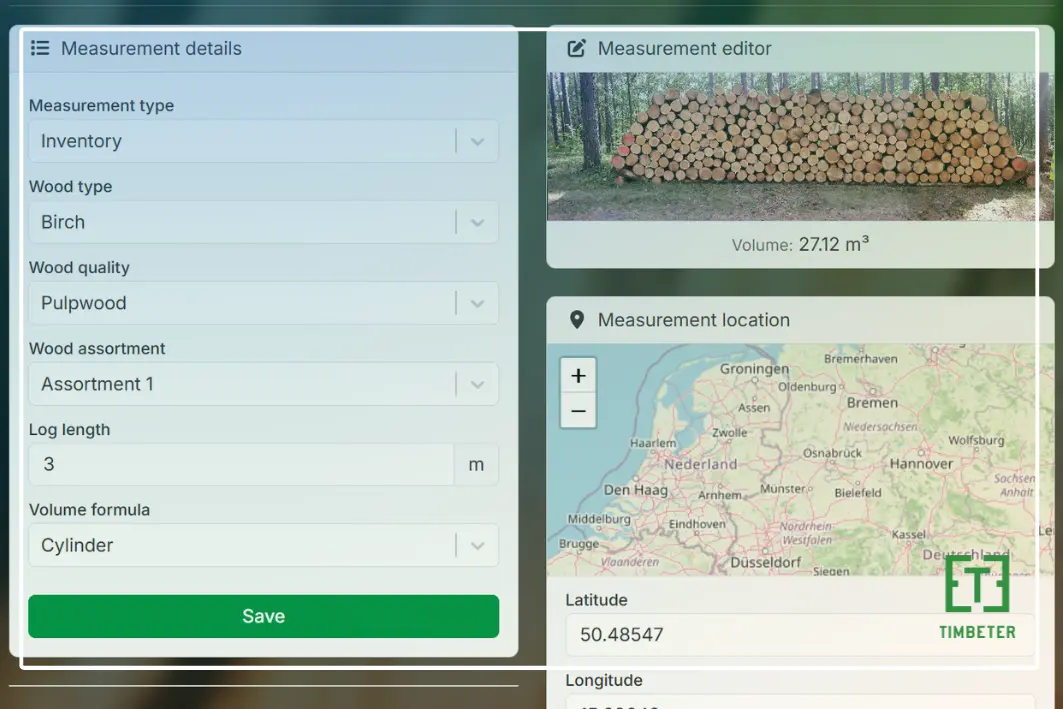Click the Latitude input field
1063x709 pixels.
pos(800,634)
